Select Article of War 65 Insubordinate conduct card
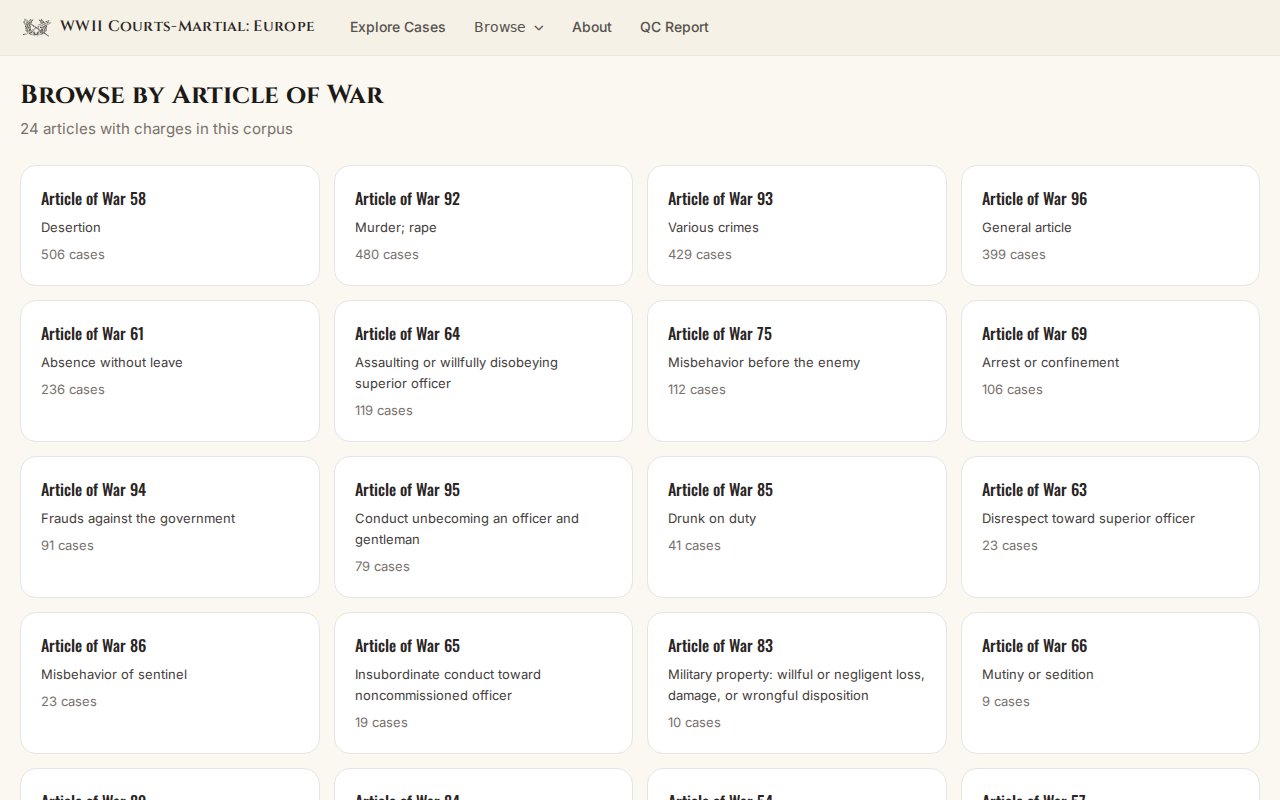Image resolution: width=1280 pixels, height=800 pixels. [483, 683]
